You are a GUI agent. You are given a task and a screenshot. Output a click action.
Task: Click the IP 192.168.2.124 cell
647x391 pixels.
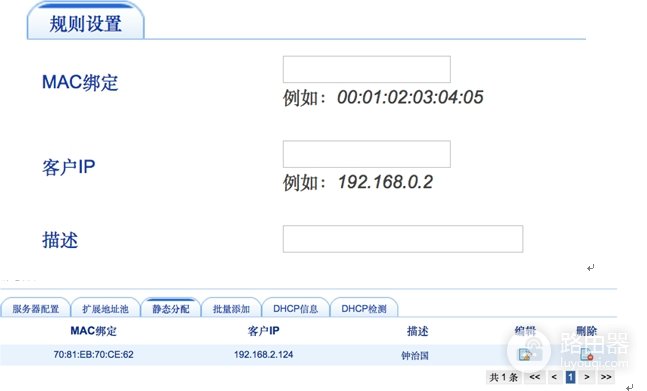point(263,354)
